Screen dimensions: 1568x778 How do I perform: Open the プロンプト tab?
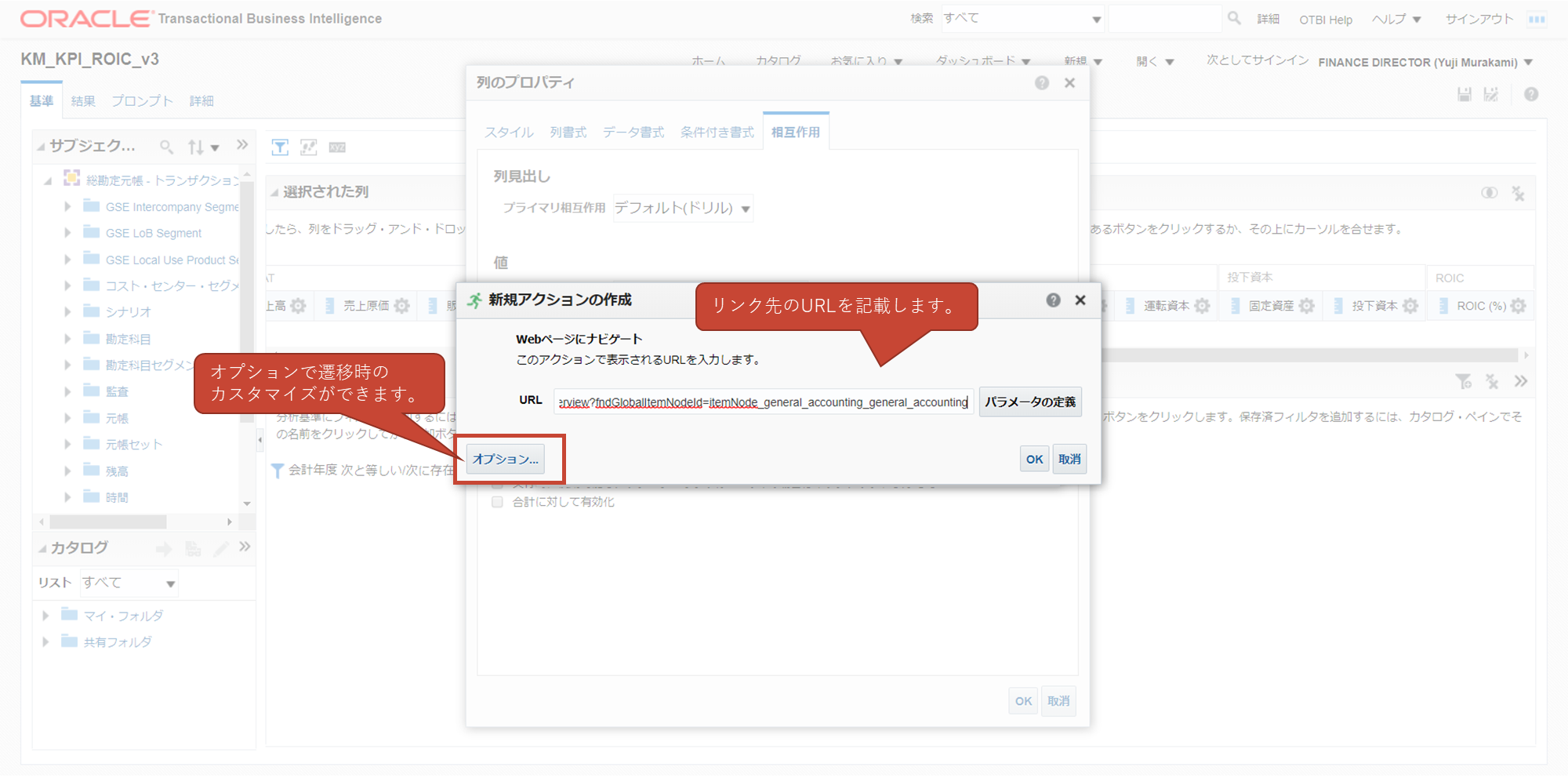[142, 100]
